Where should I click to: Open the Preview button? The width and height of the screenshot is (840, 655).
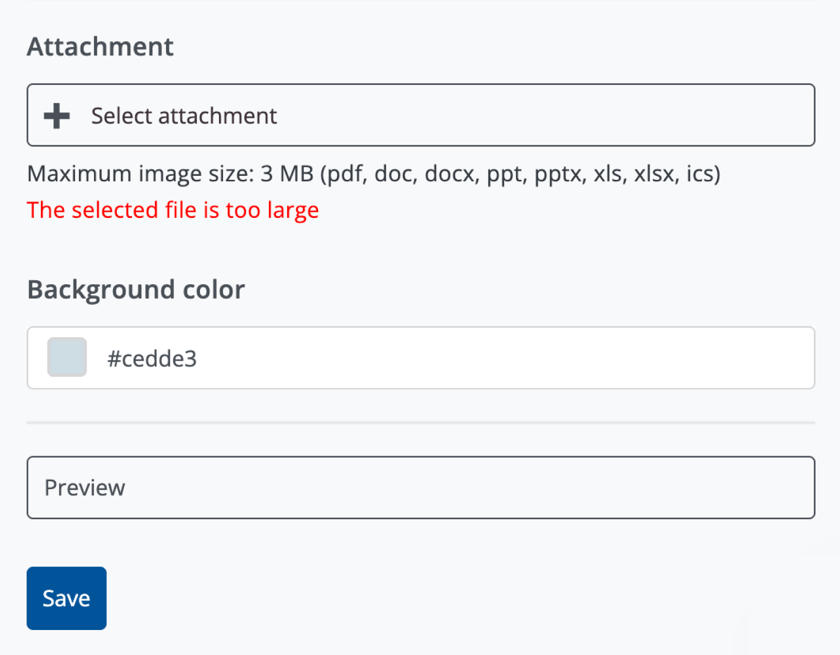[x=420, y=488]
